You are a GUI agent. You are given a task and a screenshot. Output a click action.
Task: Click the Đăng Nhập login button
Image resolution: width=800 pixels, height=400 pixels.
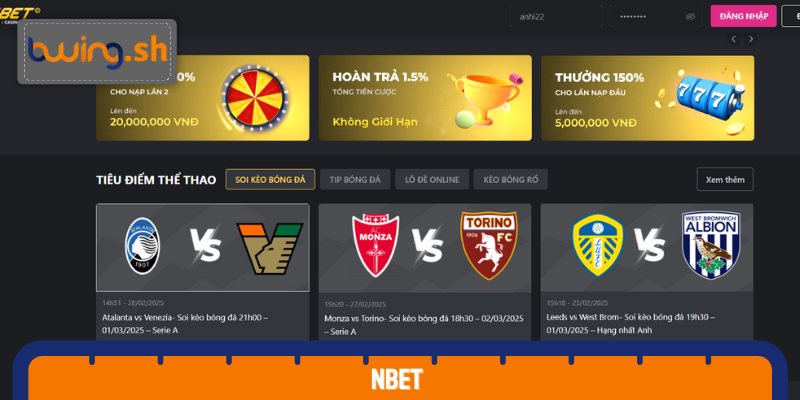tap(743, 16)
